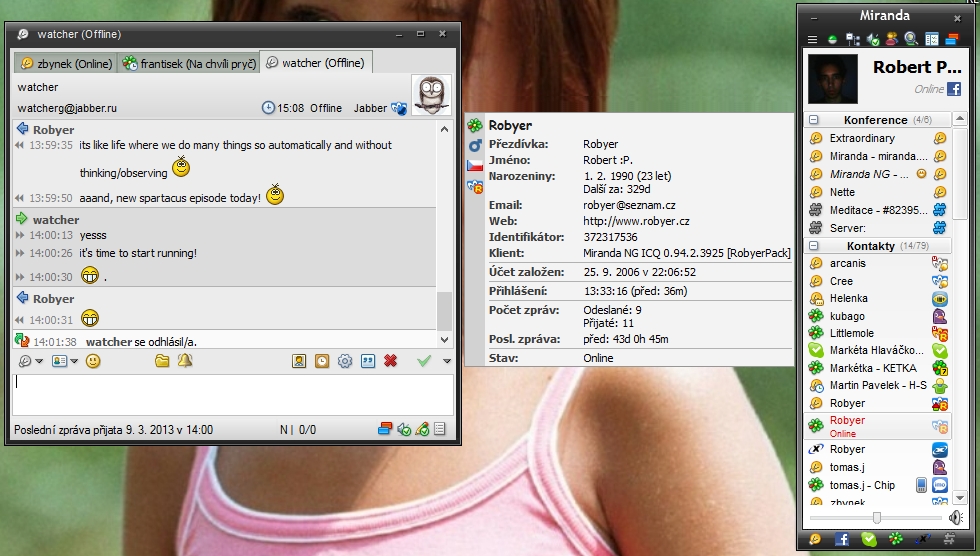Open Miranda's main menu hamburger button
This screenshot has height=556, width=980.
813,39
